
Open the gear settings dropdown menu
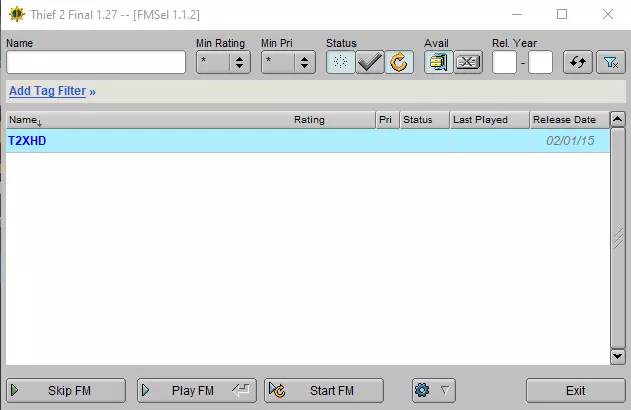(434, 390)
